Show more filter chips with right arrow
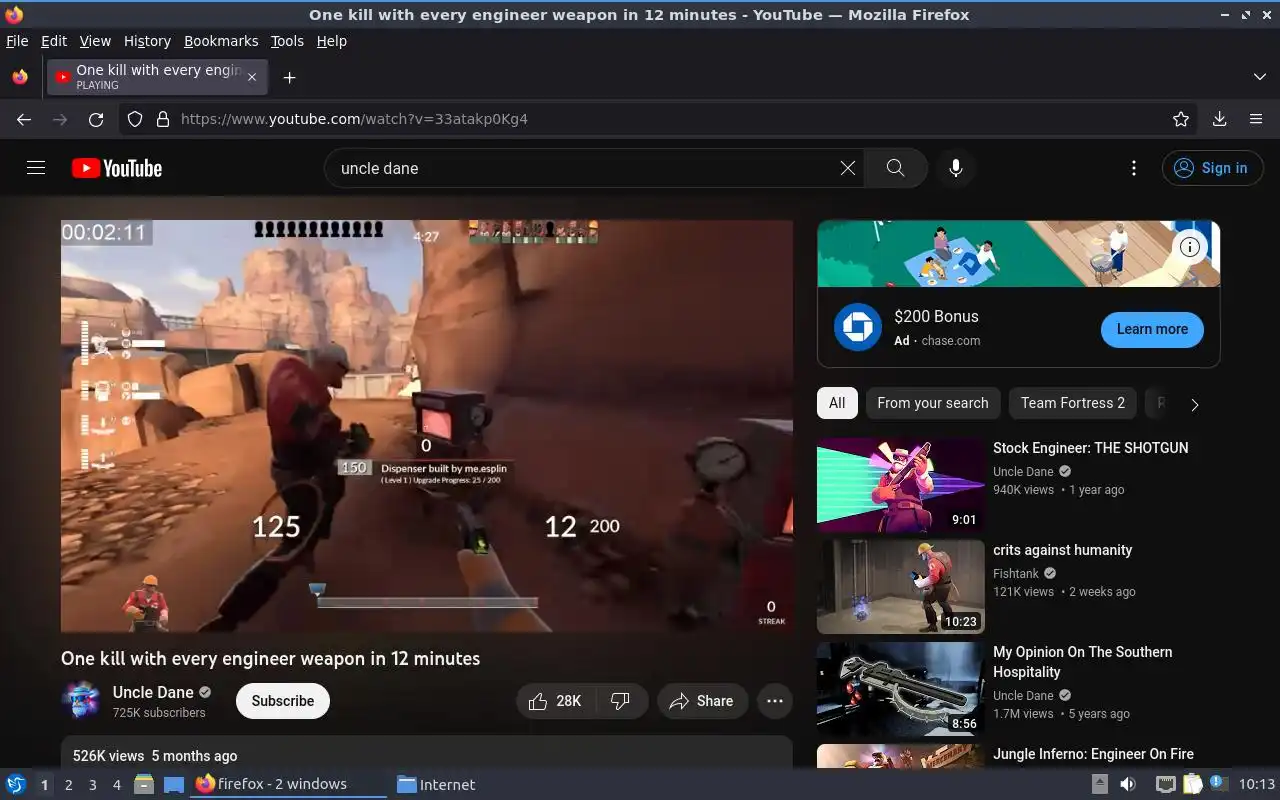This screenshot has height=800, width=1280. pos(1194,404)
